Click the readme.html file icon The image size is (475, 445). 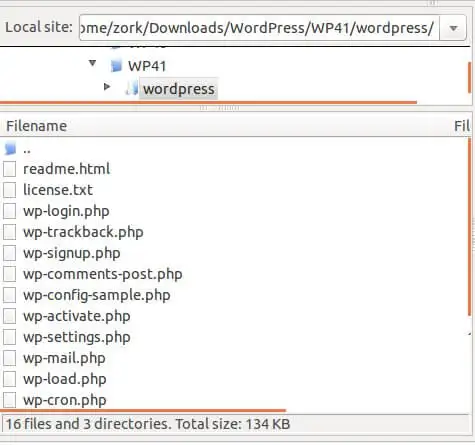tap(9, 169)
